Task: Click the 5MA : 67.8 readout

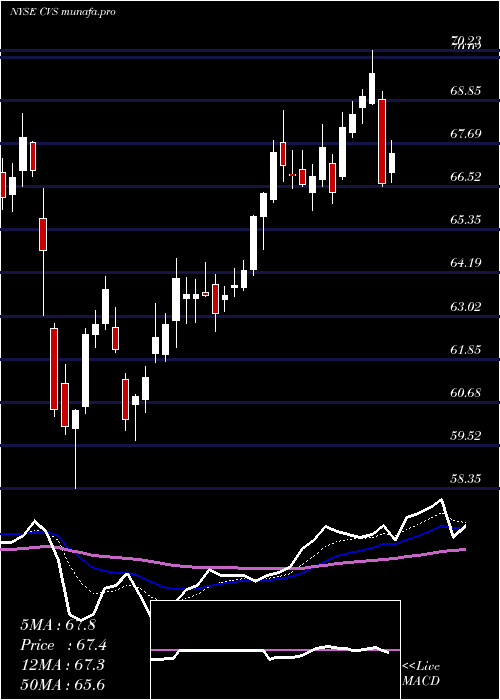Action: (x=58, y=625)
